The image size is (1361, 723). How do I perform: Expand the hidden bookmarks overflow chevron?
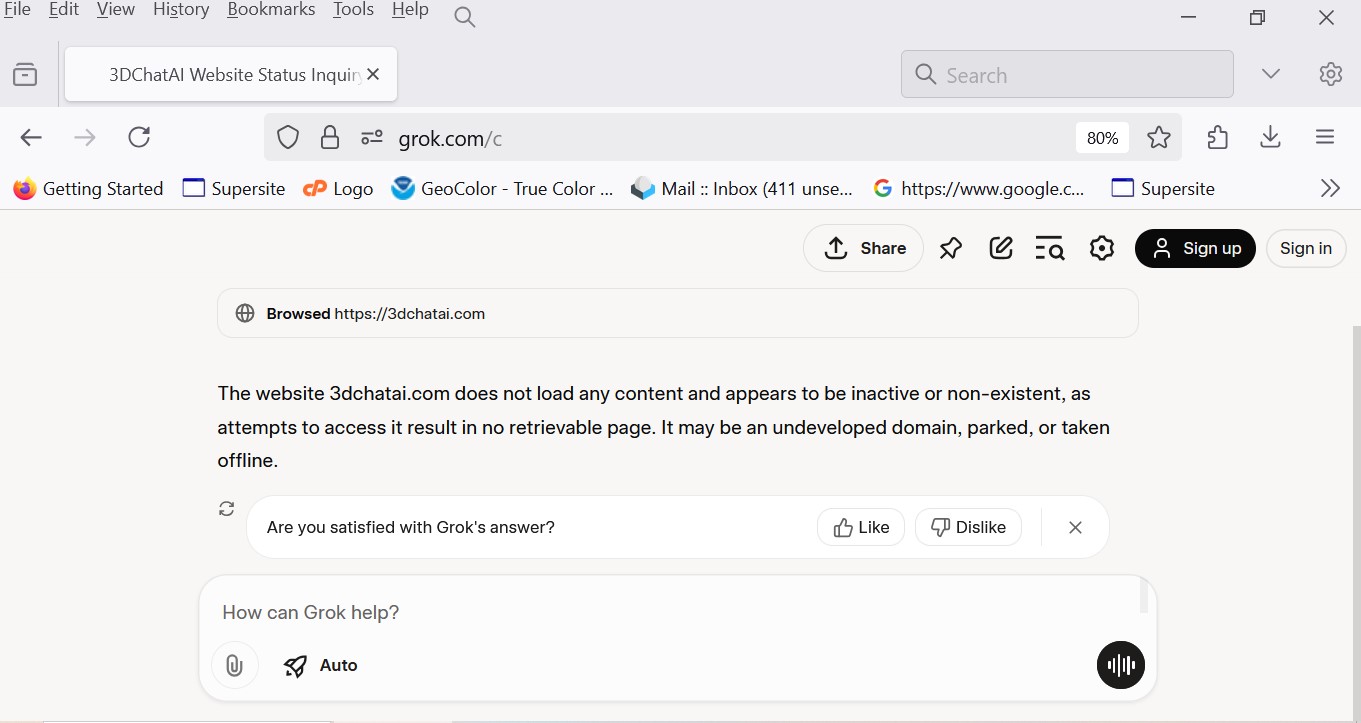(x=1329, y=188)
